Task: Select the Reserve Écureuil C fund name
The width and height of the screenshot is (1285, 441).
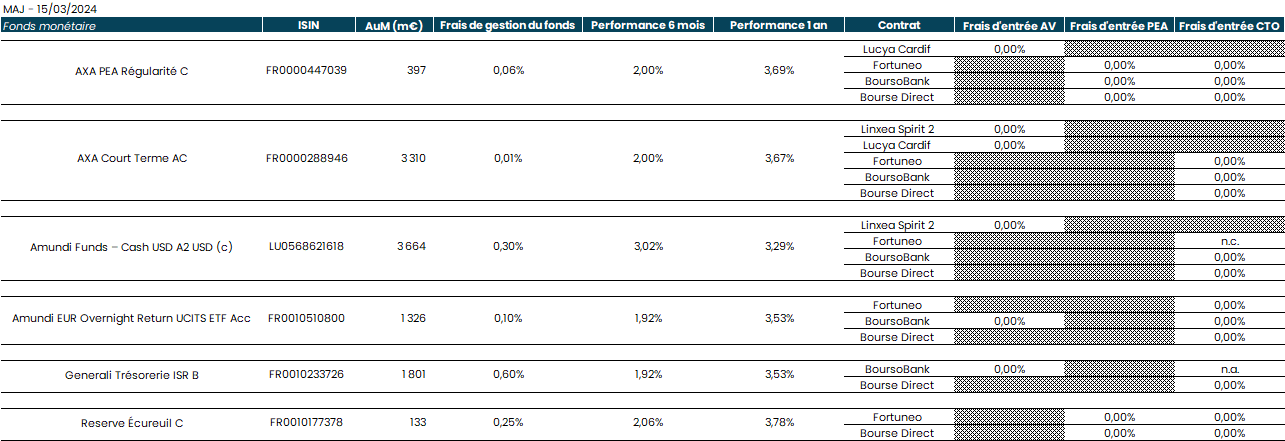Action: click(x=131, y=423)
